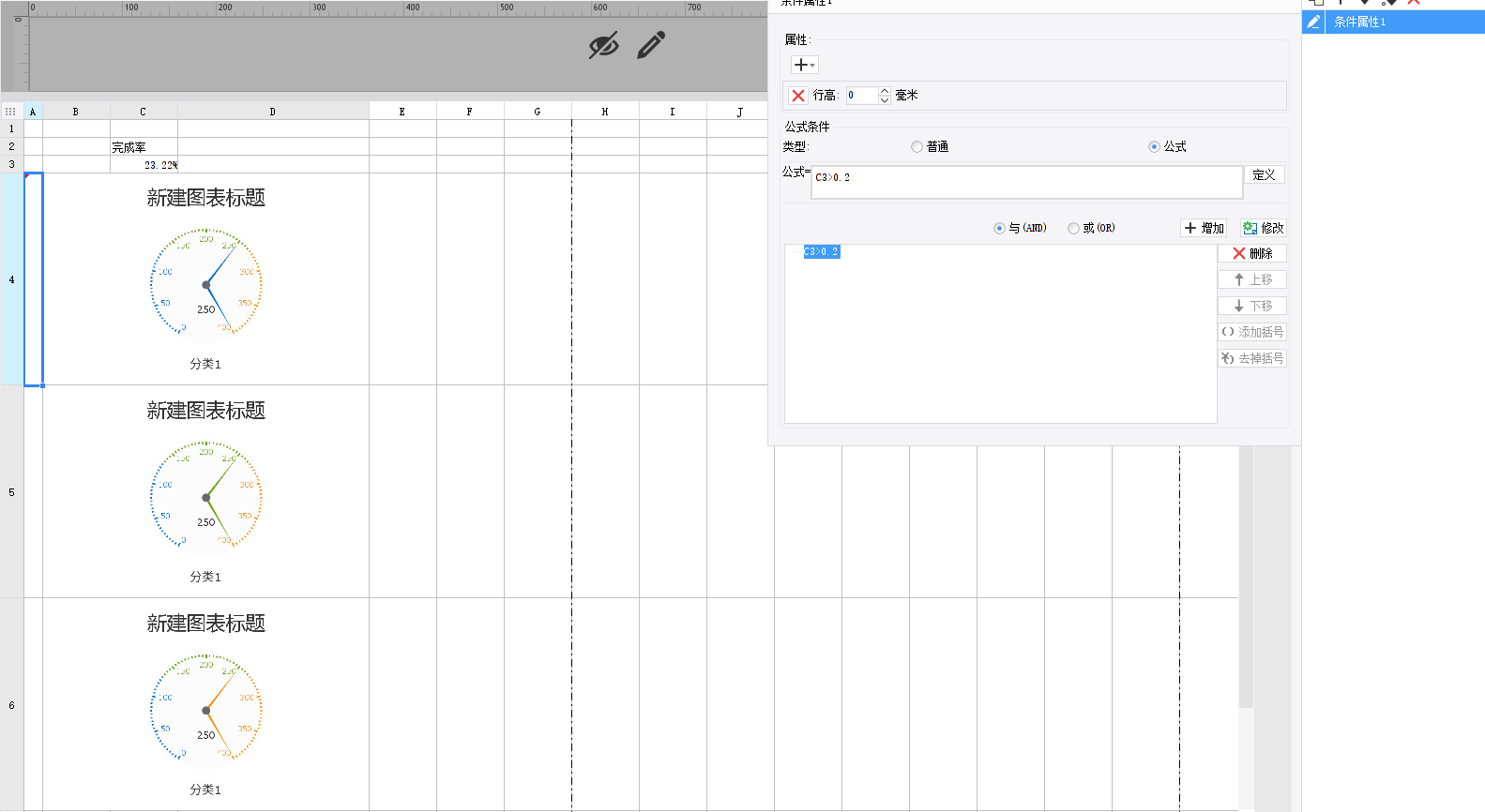Image resolution: width=1485 pixels, height=812 pixels.
Task: Select column H header
Action: 605,111
